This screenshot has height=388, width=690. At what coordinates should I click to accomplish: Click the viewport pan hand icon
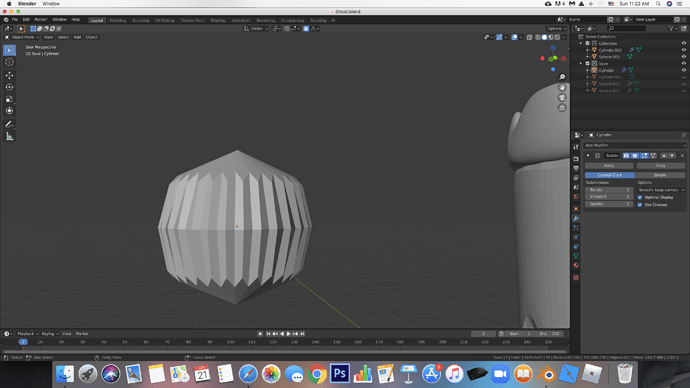click(562, 87)
